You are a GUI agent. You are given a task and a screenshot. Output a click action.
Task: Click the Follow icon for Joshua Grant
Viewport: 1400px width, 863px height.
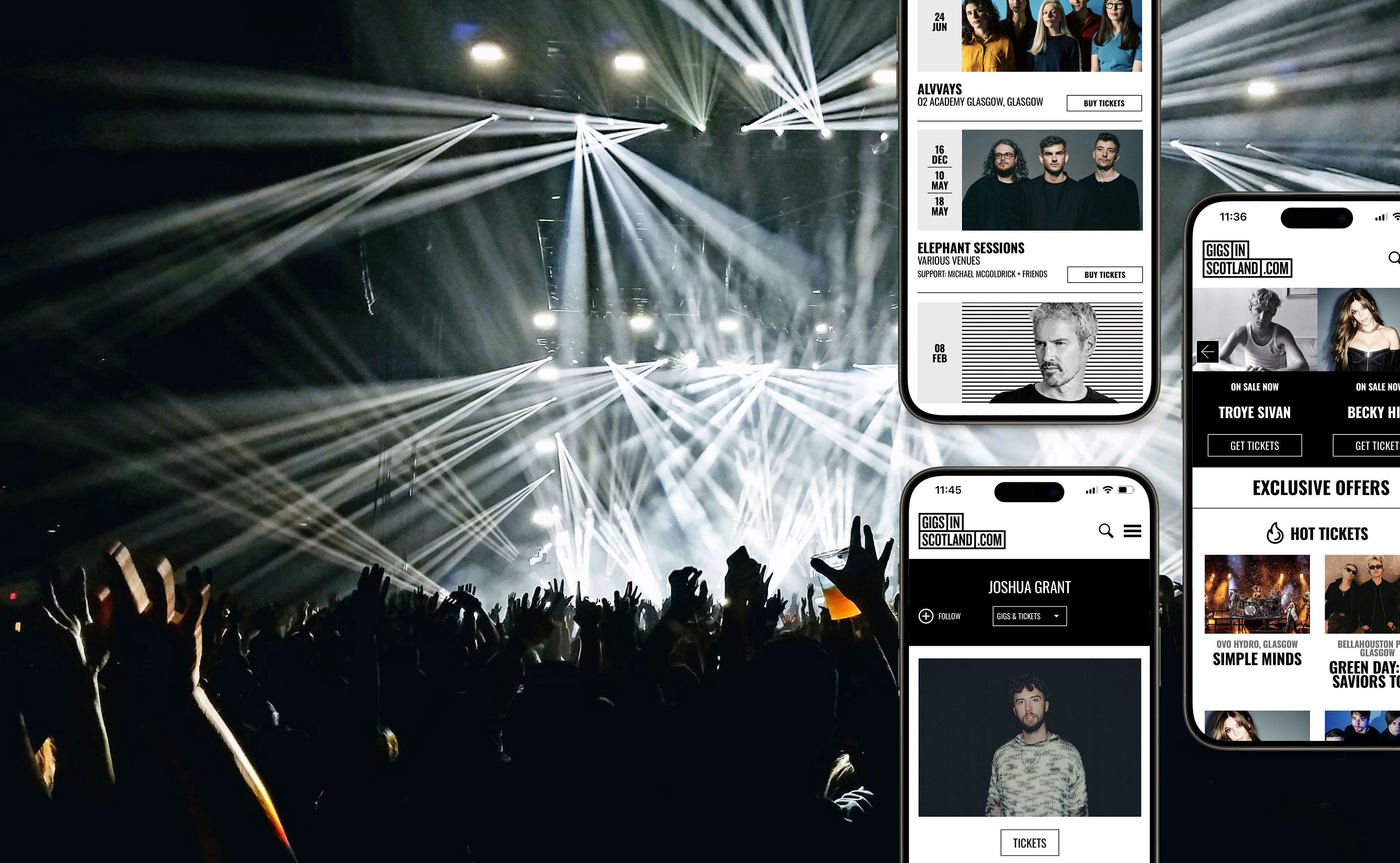(925, 615)
